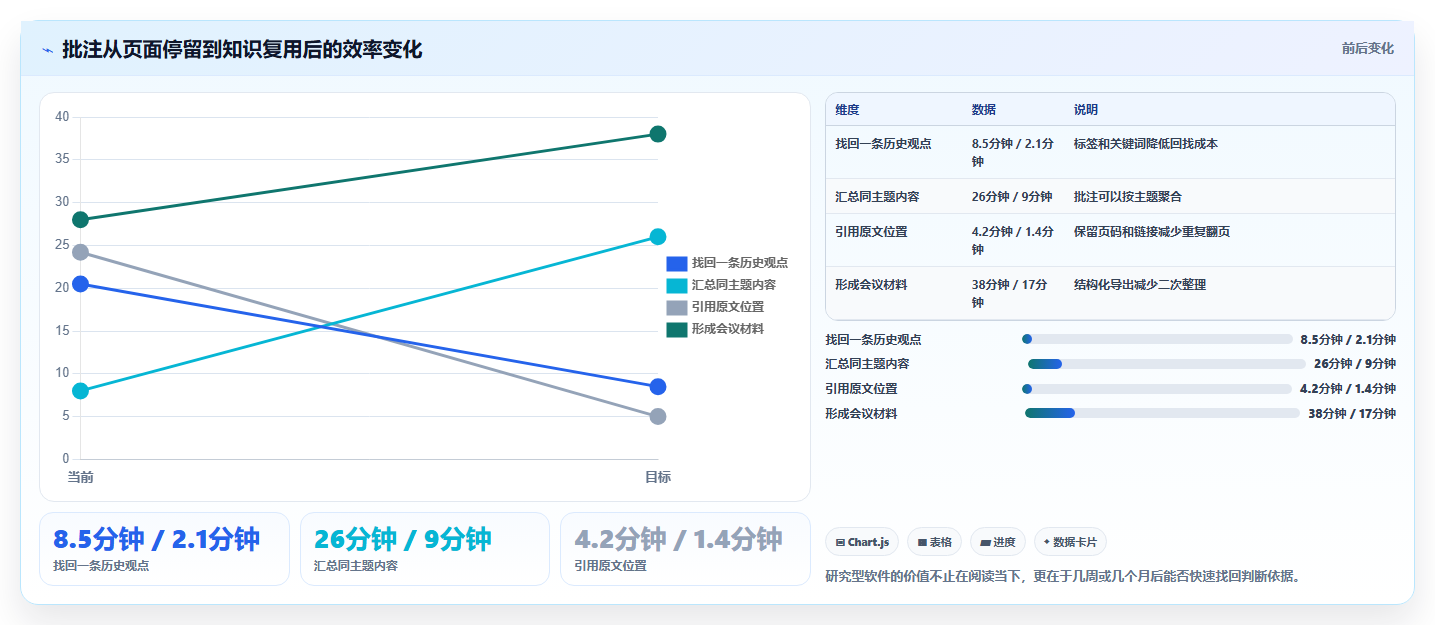
Task: Click the 批注可以按主题聚合 description
Action: [x=1127, y=197]
